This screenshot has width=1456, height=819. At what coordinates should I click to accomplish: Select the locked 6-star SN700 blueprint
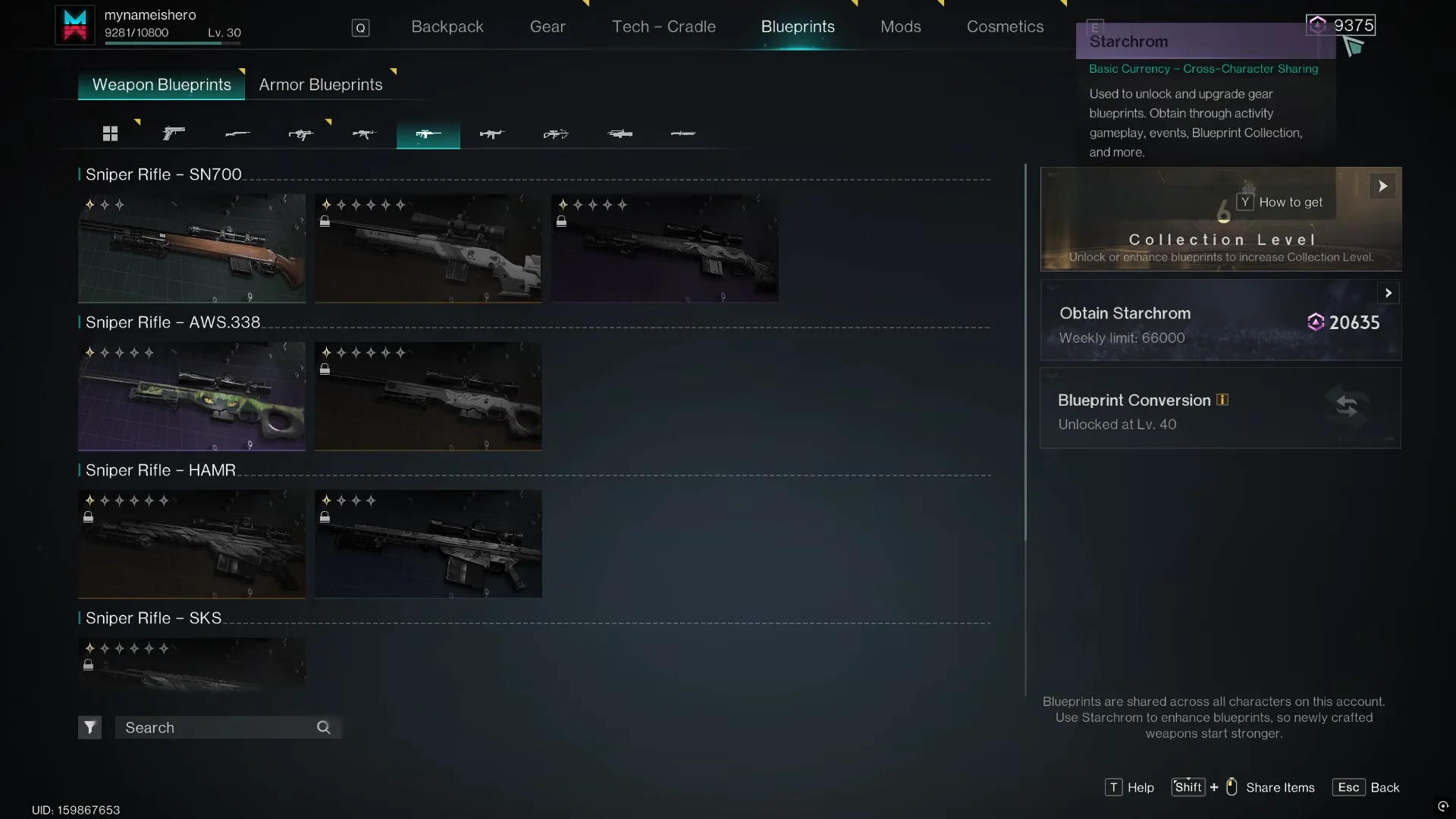[428, 248]
